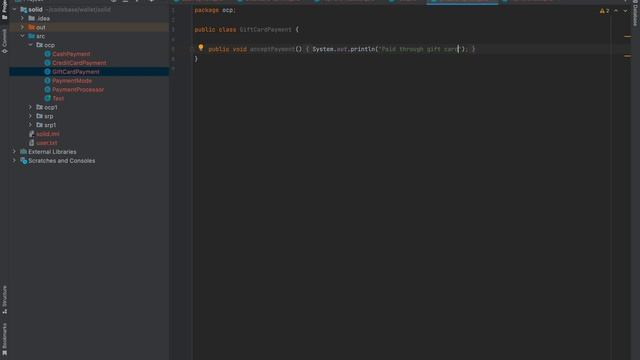The image size is (640, 360).
Task: Click External Libraries icon
Action: point(23,152)
